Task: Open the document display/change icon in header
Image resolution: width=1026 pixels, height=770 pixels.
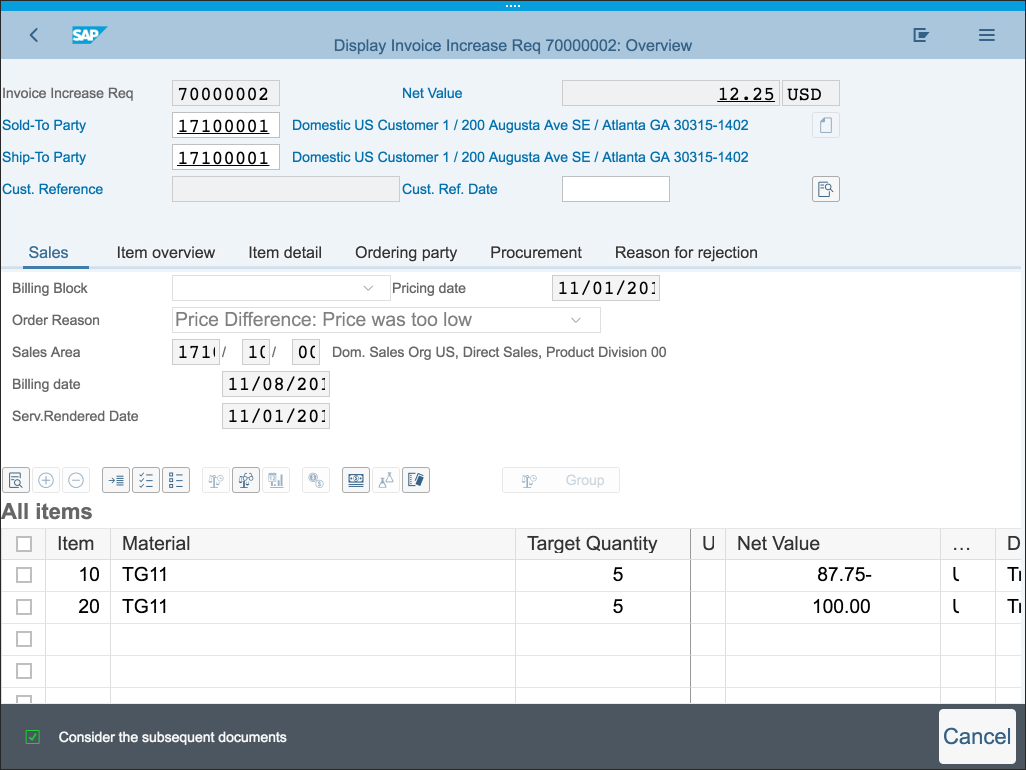Action: click(921, 35)
